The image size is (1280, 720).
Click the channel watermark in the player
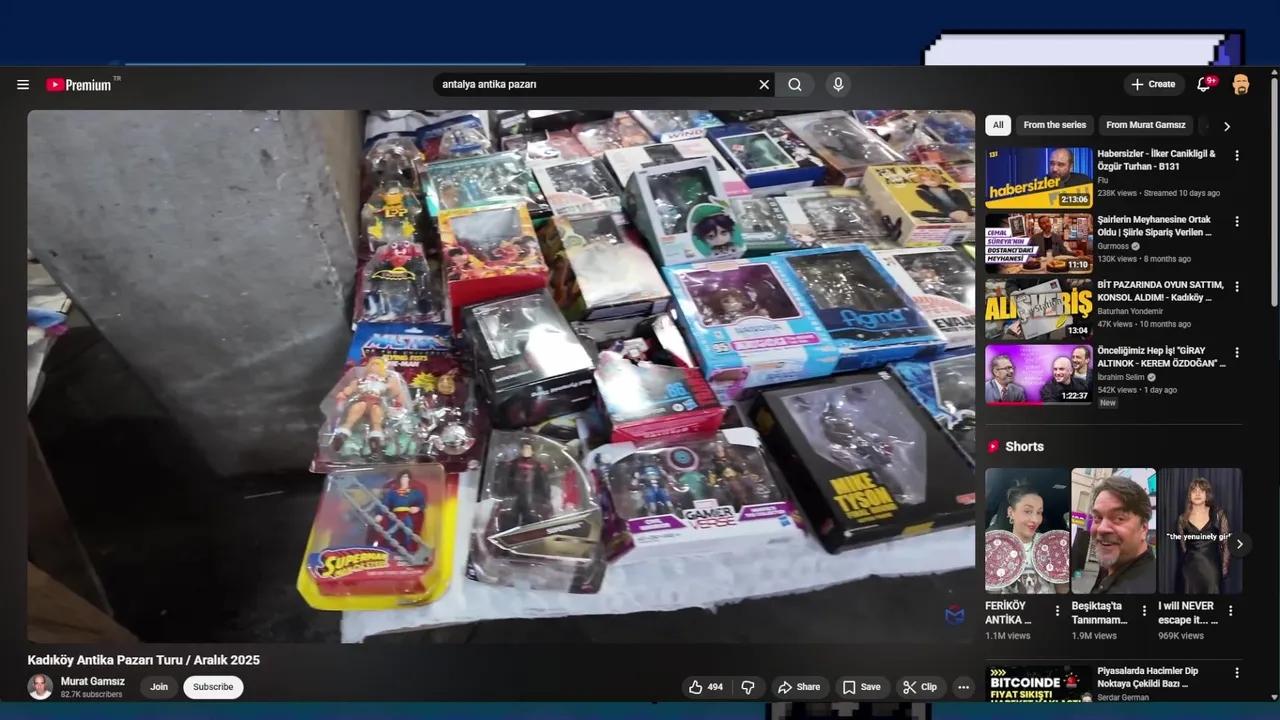tap(955, 615)
